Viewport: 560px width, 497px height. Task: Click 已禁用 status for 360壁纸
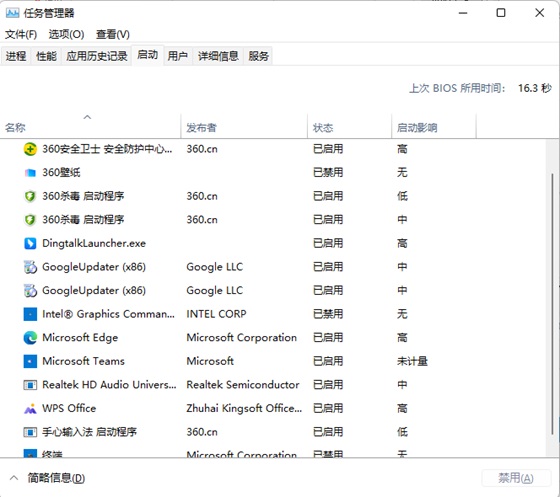(328, 173)
